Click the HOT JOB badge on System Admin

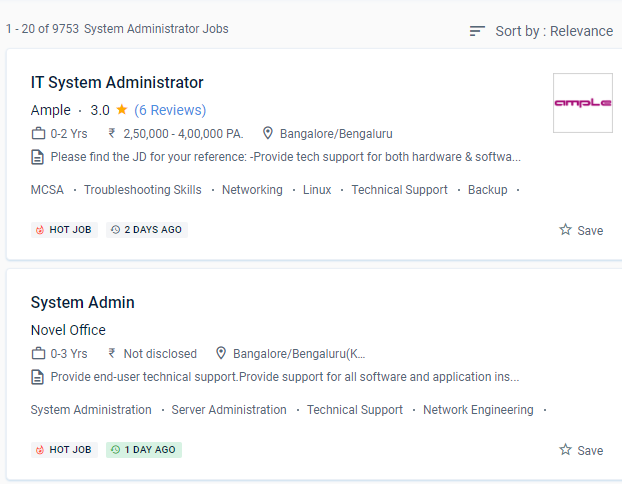[x=63, y=450]
